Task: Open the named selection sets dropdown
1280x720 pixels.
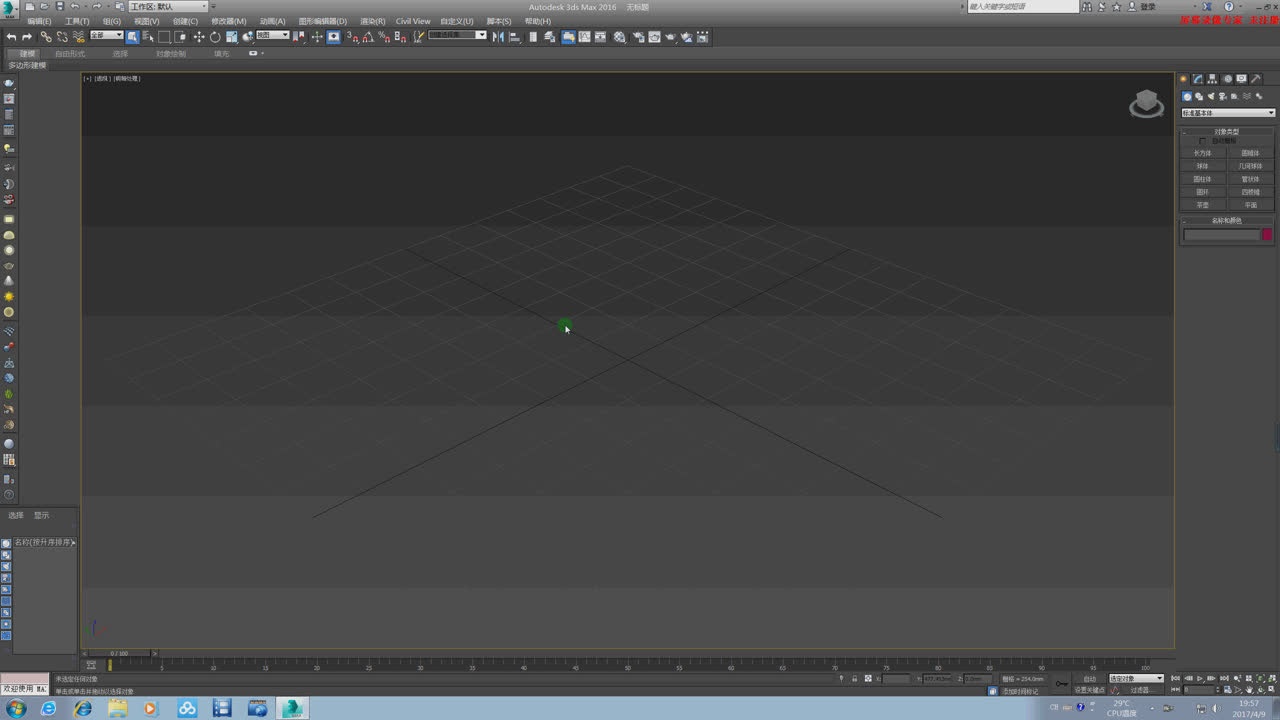Action: point(457,35)
